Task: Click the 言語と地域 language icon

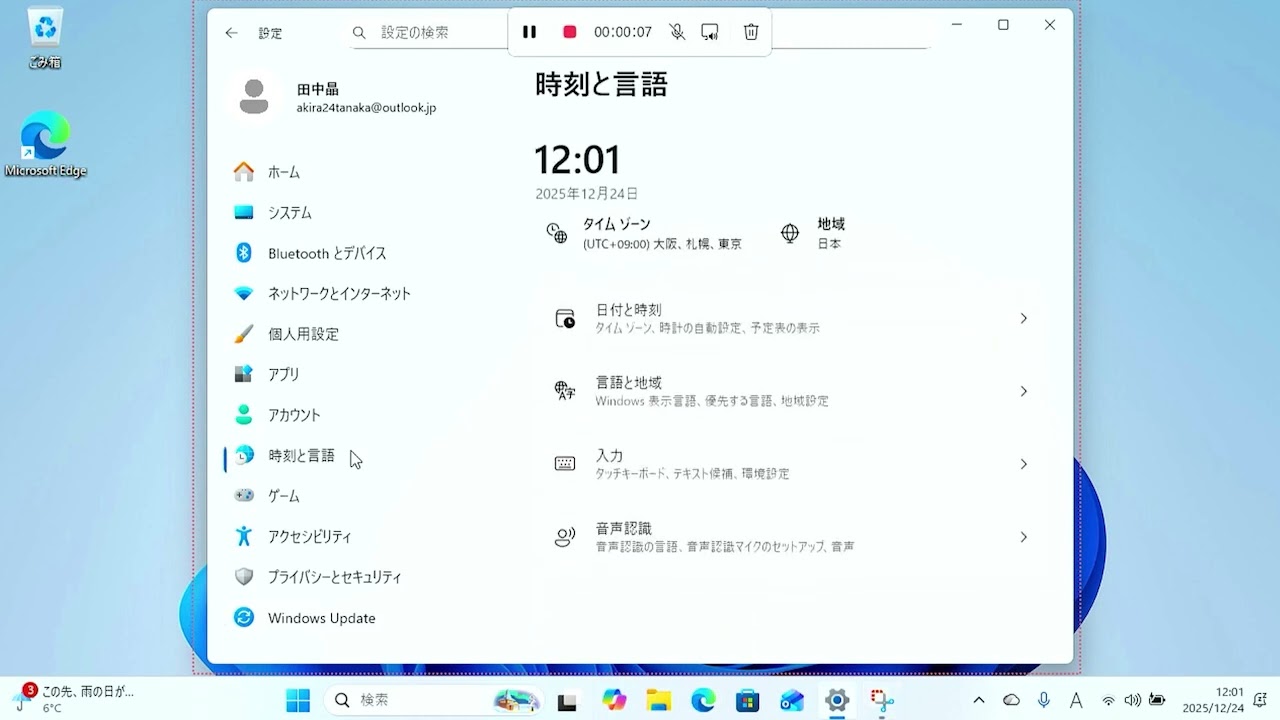Action: 565,391
